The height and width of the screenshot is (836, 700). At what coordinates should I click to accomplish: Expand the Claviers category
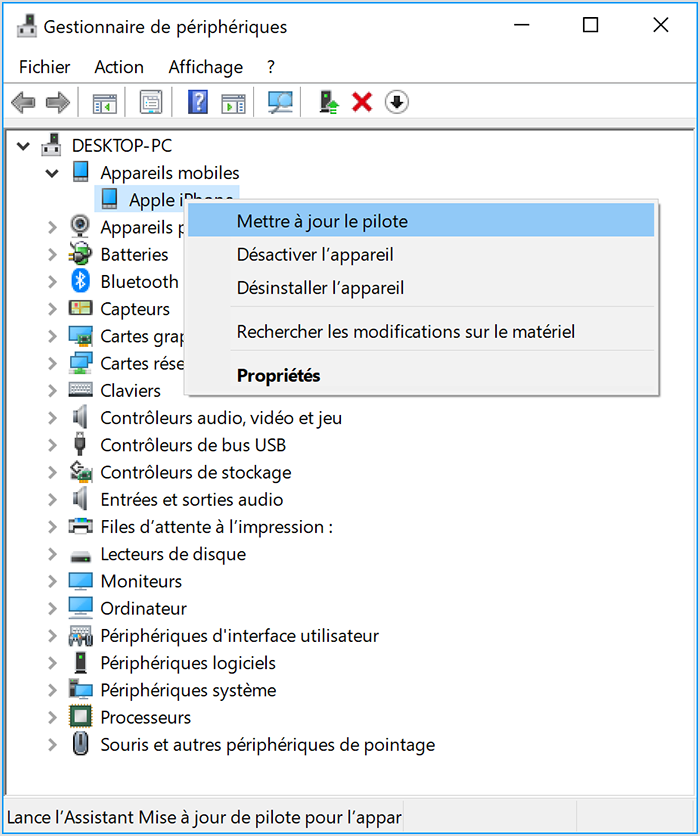click(52, 391)
